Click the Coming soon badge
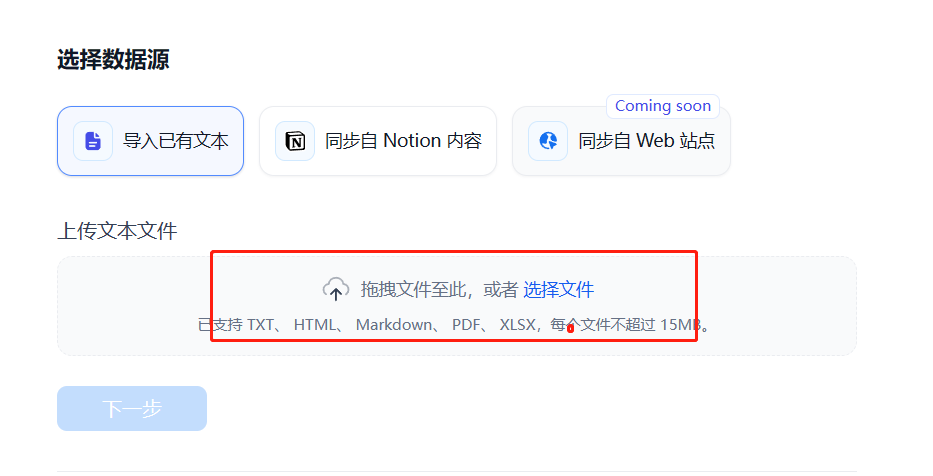 point(663,106)
